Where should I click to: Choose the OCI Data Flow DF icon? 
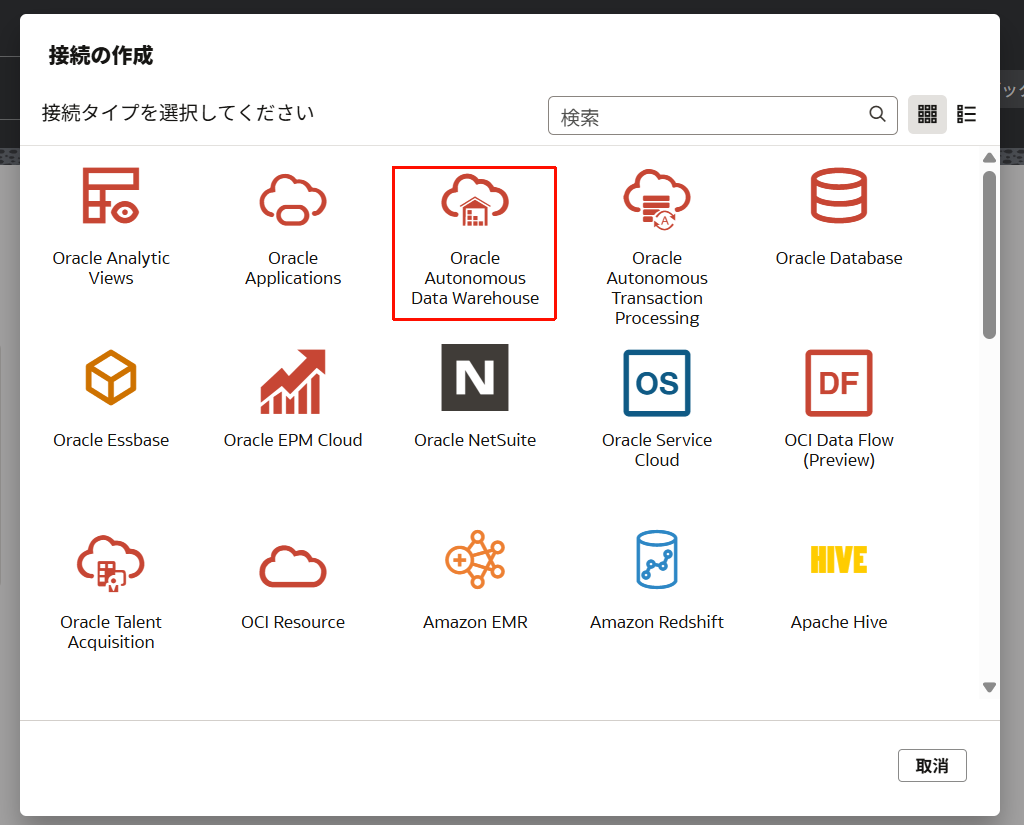(x=839, y=383)
